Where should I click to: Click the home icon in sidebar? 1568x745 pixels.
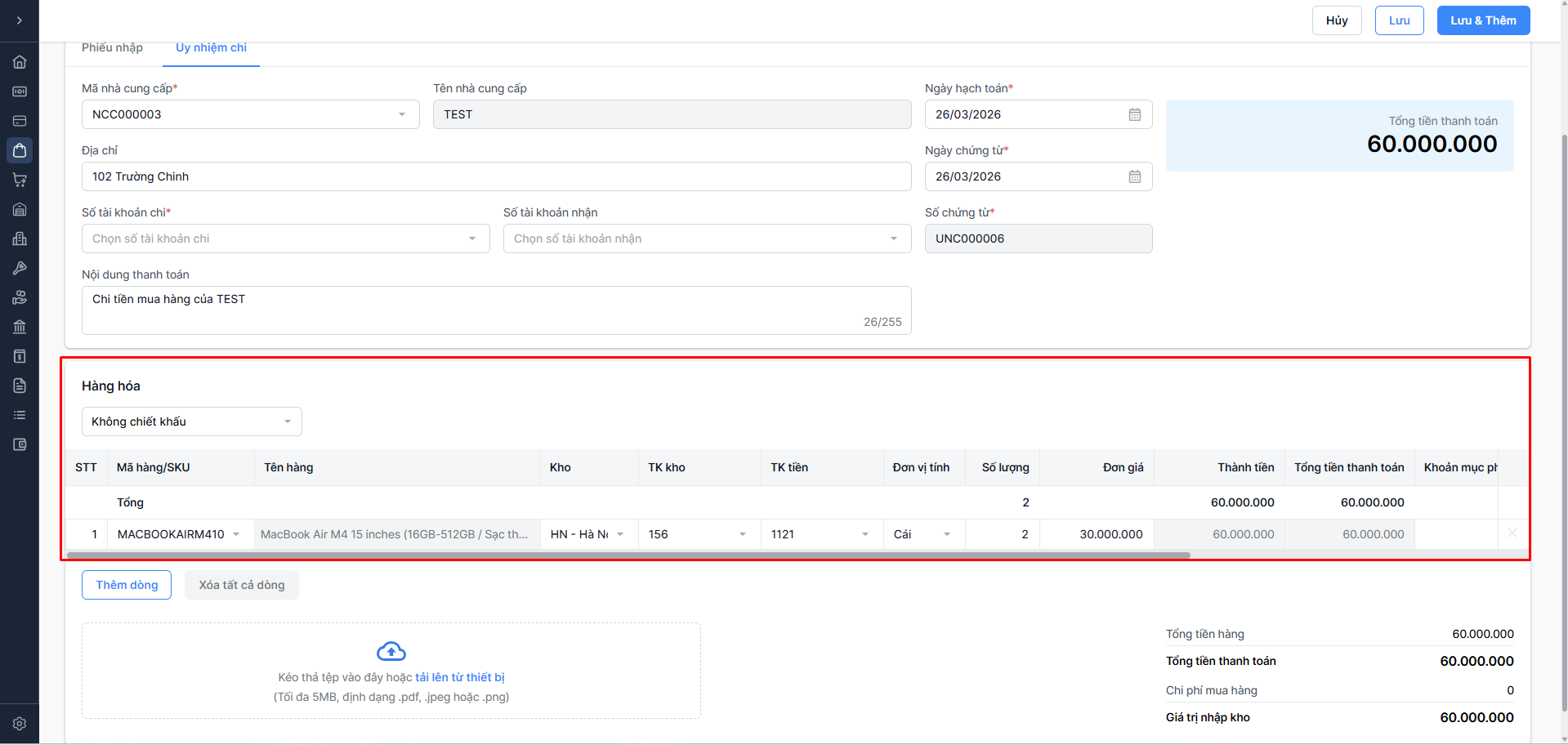tap(20, 62)
